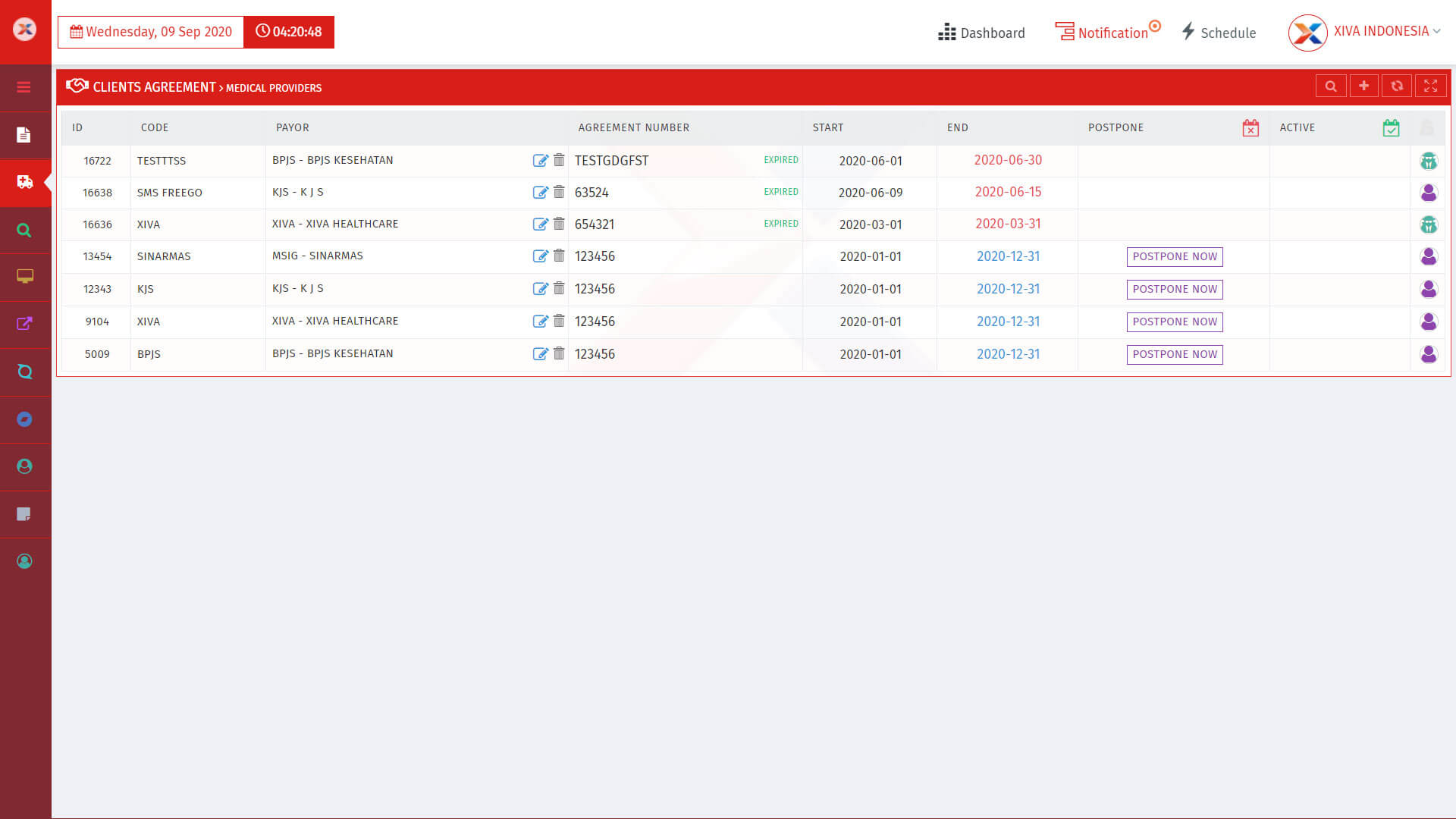Click MEDICAL PROVIDERS breadcrumb
The image size is (1456, 819).
[x=274, y=88]
